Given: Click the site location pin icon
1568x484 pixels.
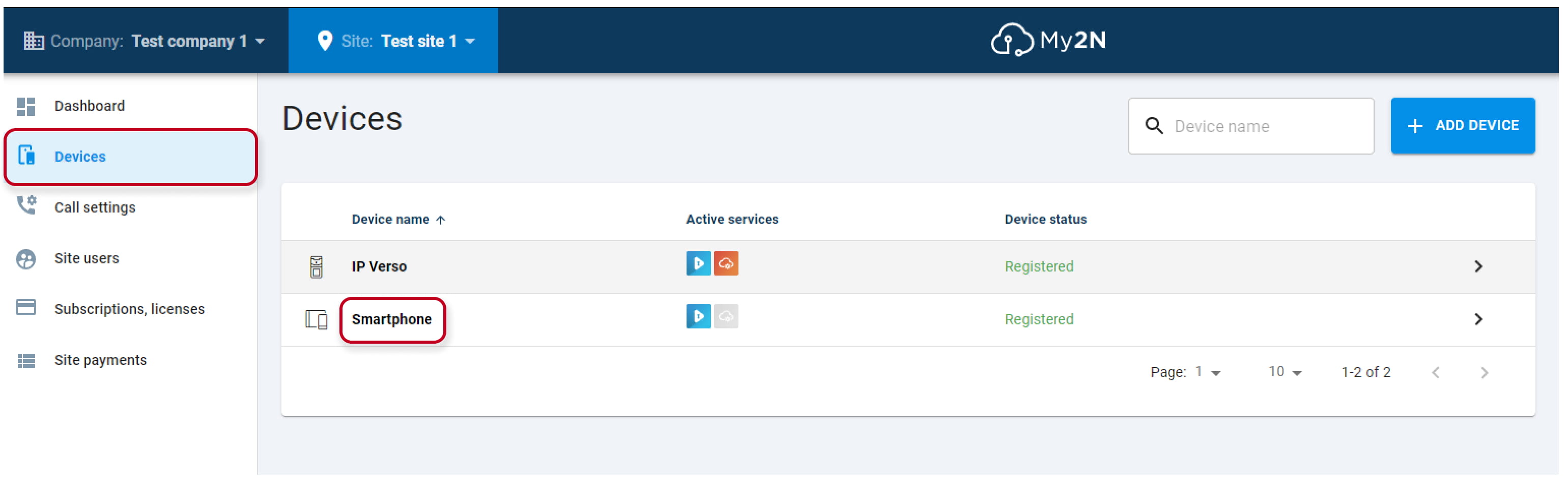Looking at the screenshot, I should pyautogui.click(x=325, y=41).
